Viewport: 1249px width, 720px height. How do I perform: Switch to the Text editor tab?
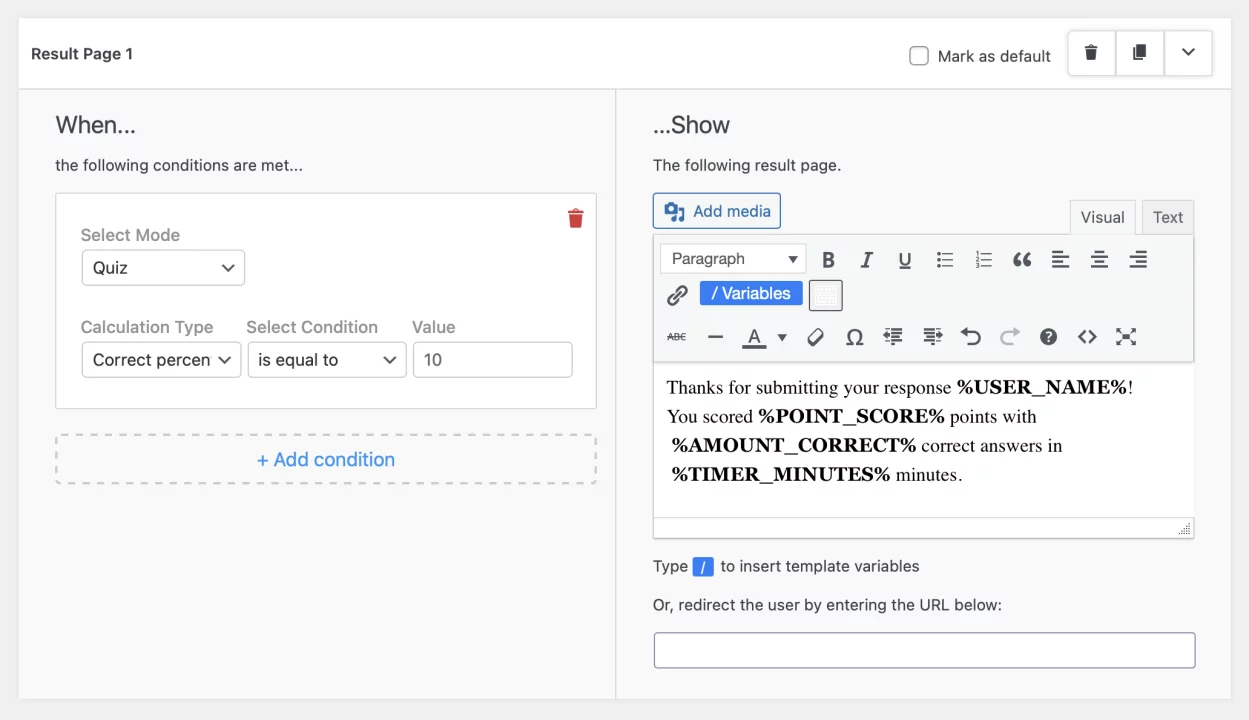1167,217
